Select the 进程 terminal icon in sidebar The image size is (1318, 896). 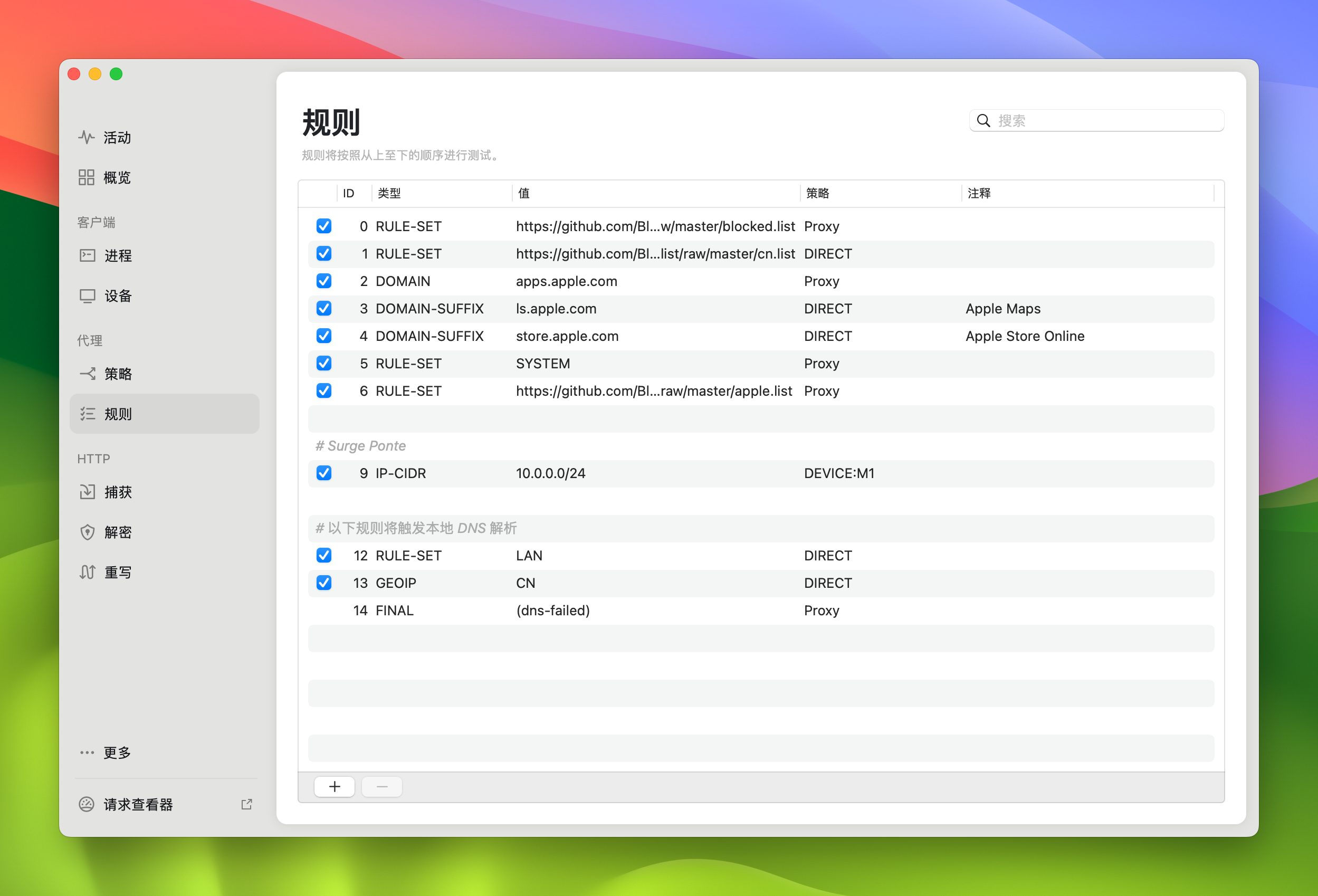click(x=88, y=256)
